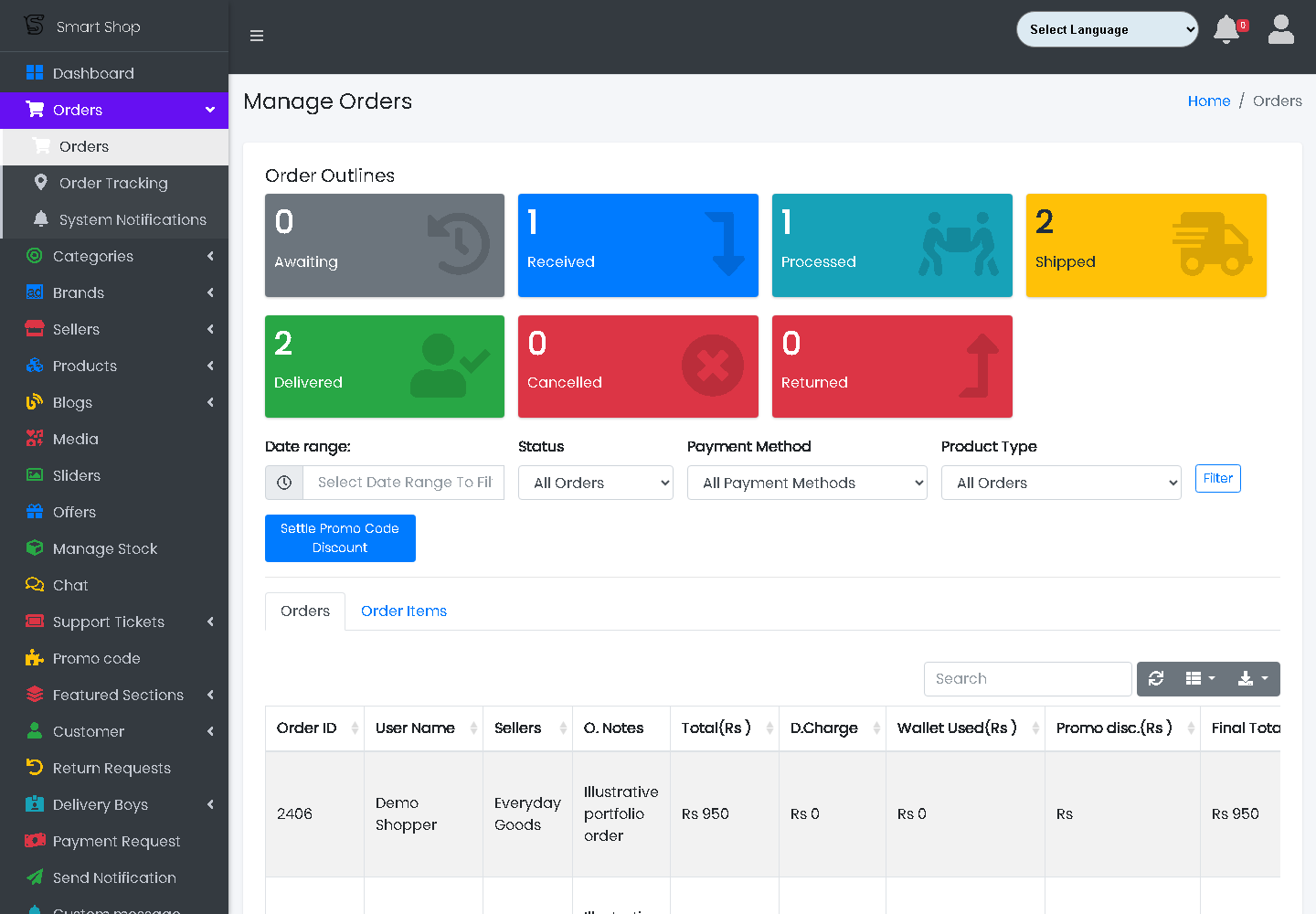Open the Select Language dropdown
The width and height of the screenshot is (1316, 914).
(x=1108, y=29)
